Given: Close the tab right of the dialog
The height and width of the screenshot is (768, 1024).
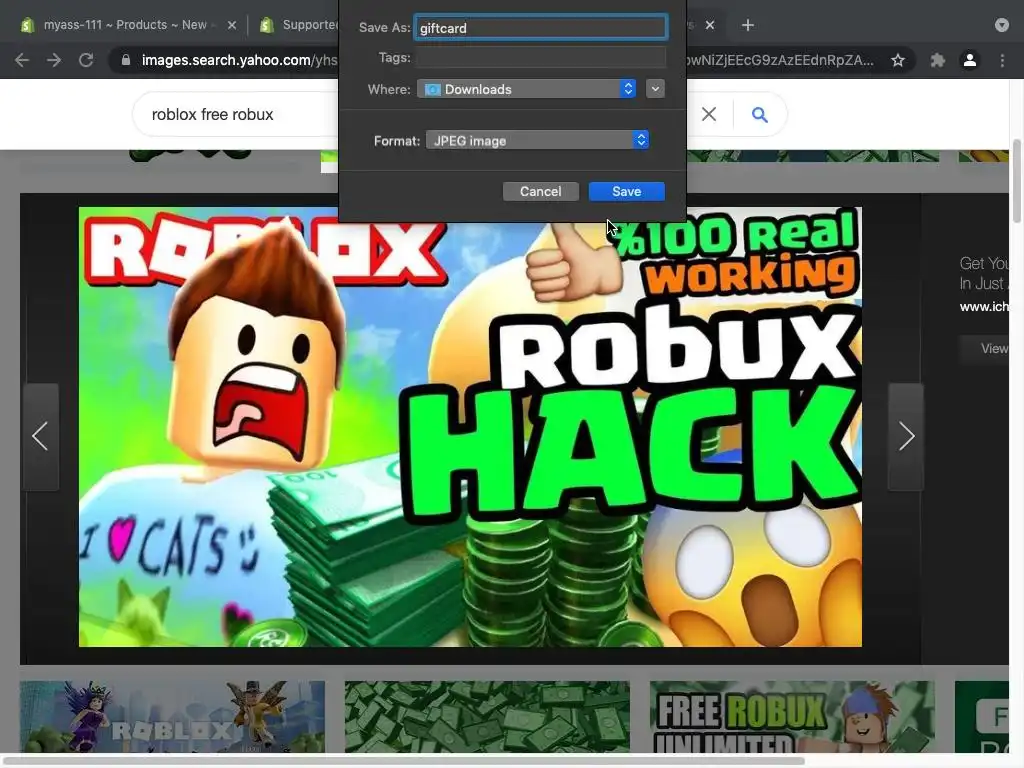Looking at the screenshot, I should (710, 25).
